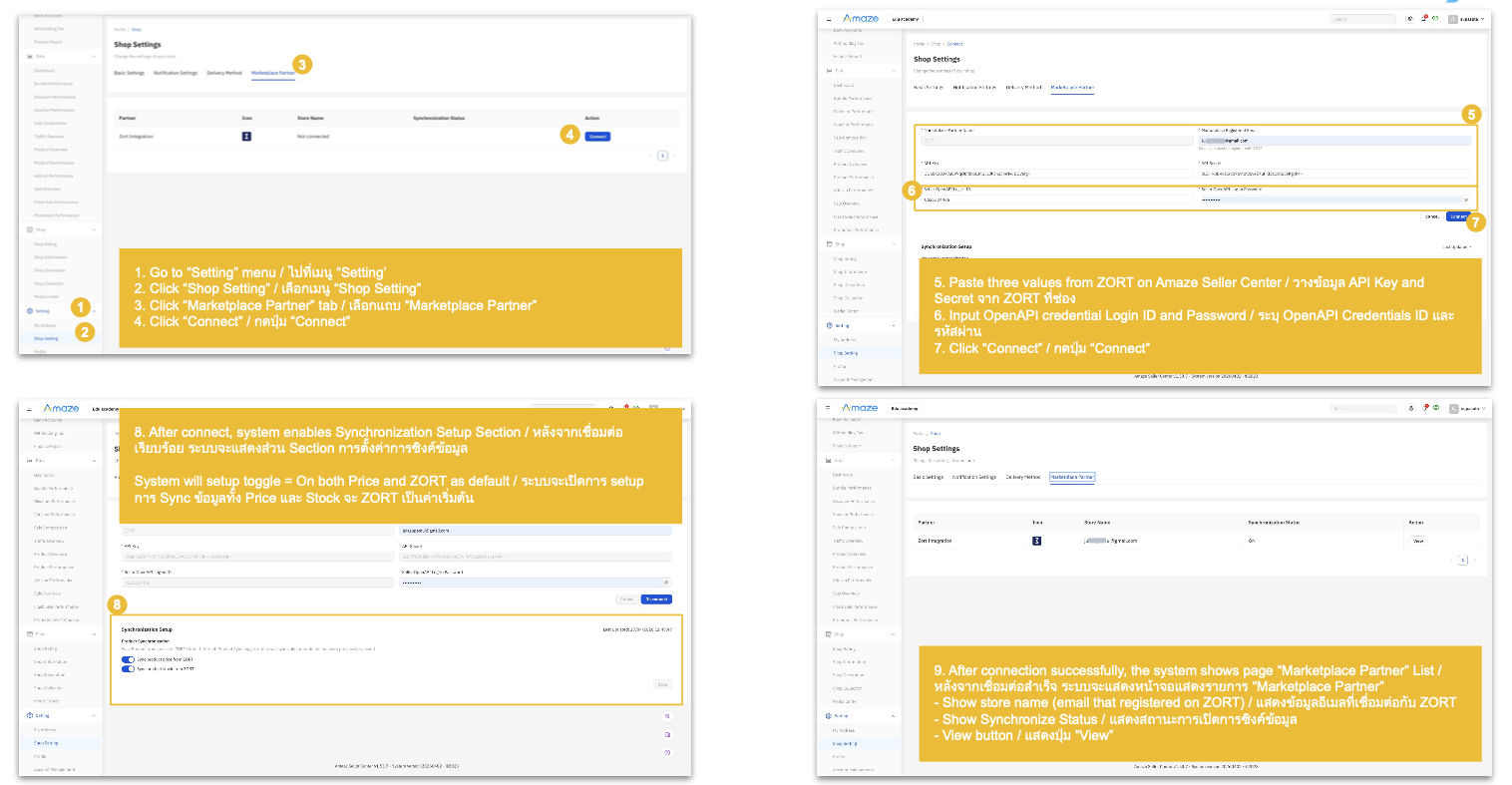Viewport: 1512px width, 785px height.
Task: Open the Delivery Method tab in the step 9 screenshot
Action: click(1023, 477)
